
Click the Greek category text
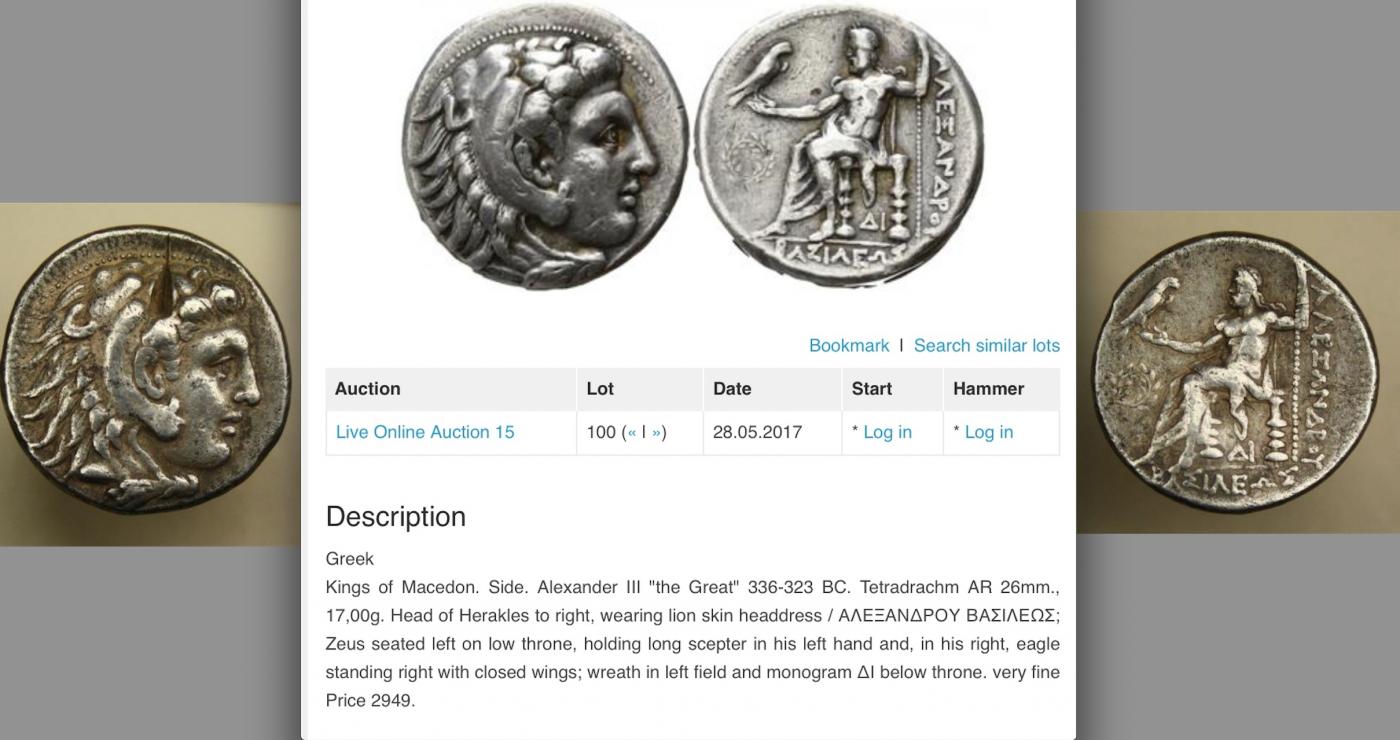click(x=350, y=559)
